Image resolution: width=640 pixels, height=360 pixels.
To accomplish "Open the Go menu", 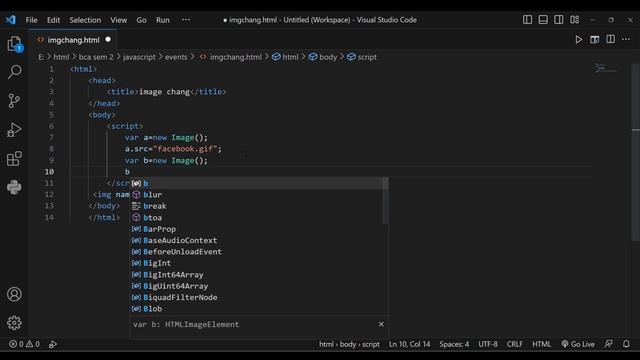I will [x=141, y=20].
